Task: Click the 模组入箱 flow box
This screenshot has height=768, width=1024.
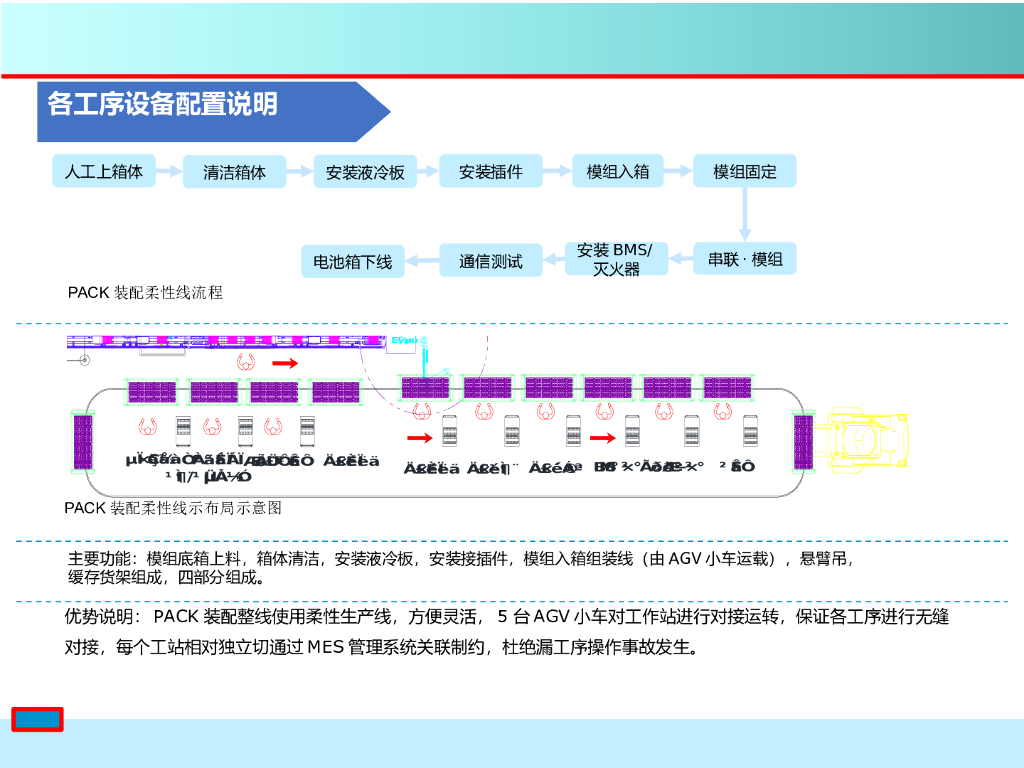Action: pos(618,171)
